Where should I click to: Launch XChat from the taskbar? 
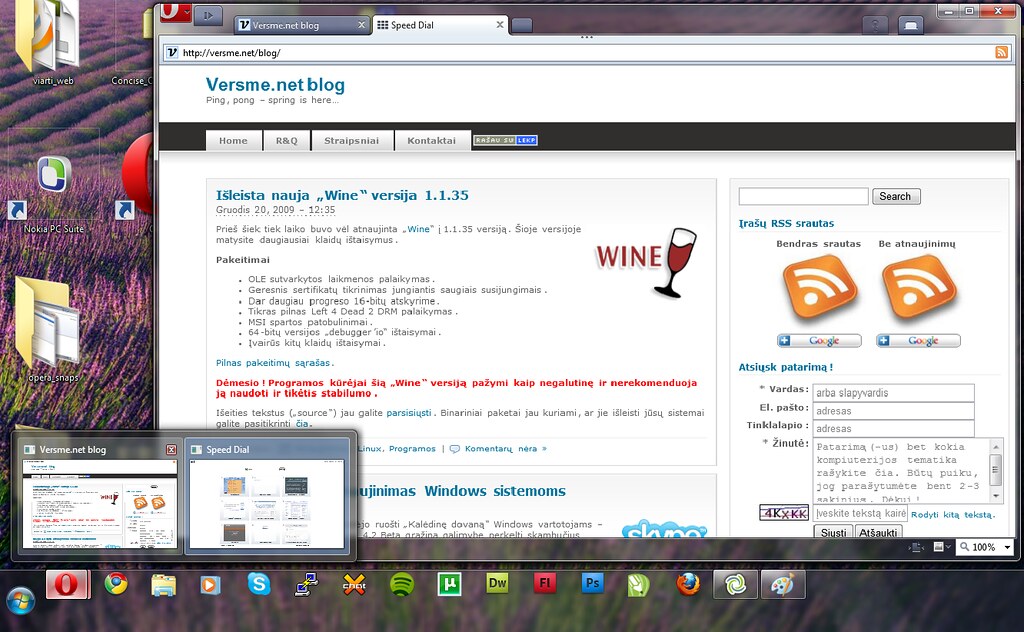click(354, 584)
